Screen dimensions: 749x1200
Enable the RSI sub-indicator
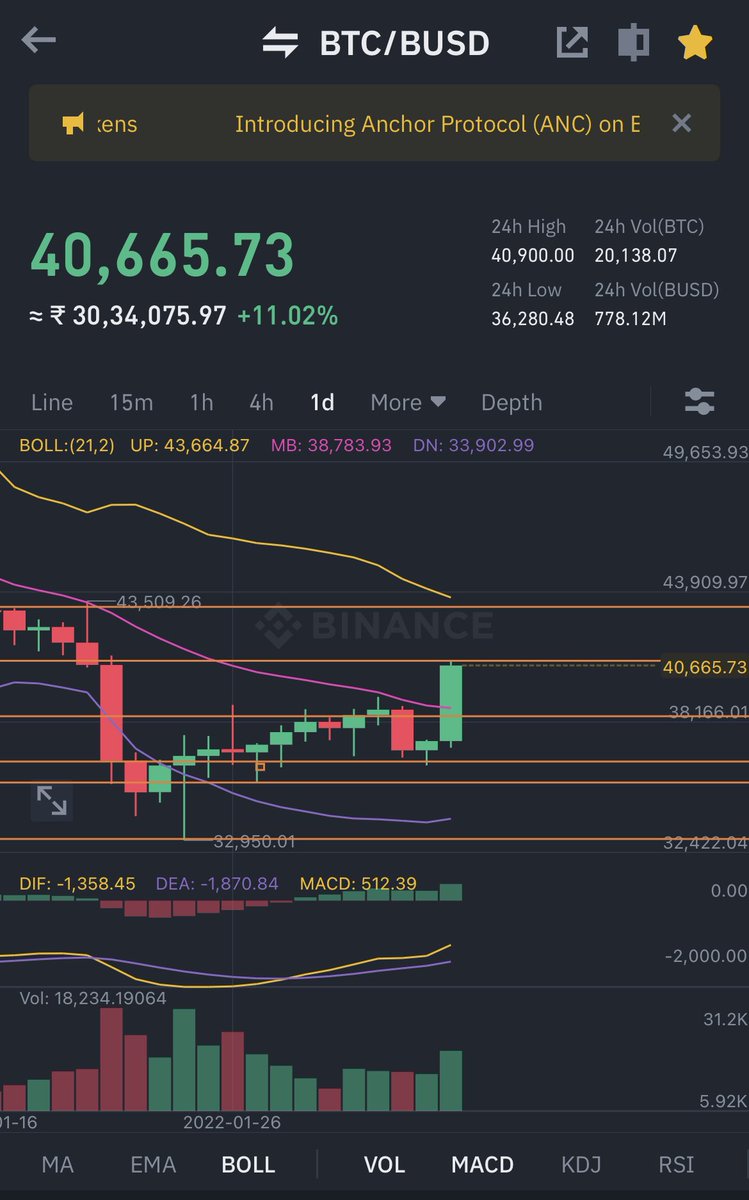tap(676, 1164)
